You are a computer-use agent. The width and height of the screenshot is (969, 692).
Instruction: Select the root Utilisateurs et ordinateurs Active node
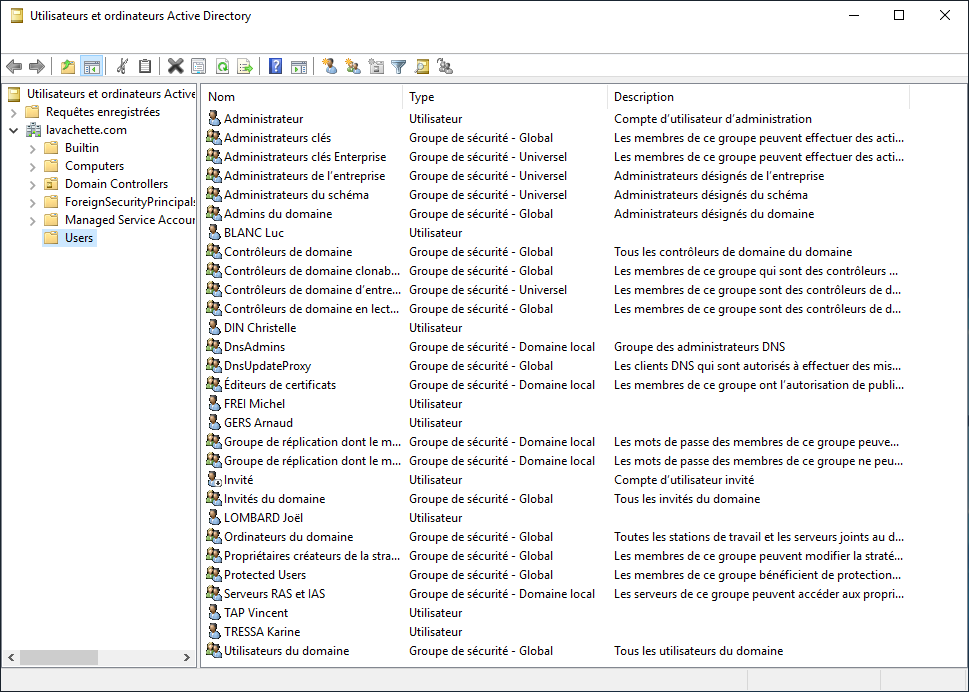(111, 94)
